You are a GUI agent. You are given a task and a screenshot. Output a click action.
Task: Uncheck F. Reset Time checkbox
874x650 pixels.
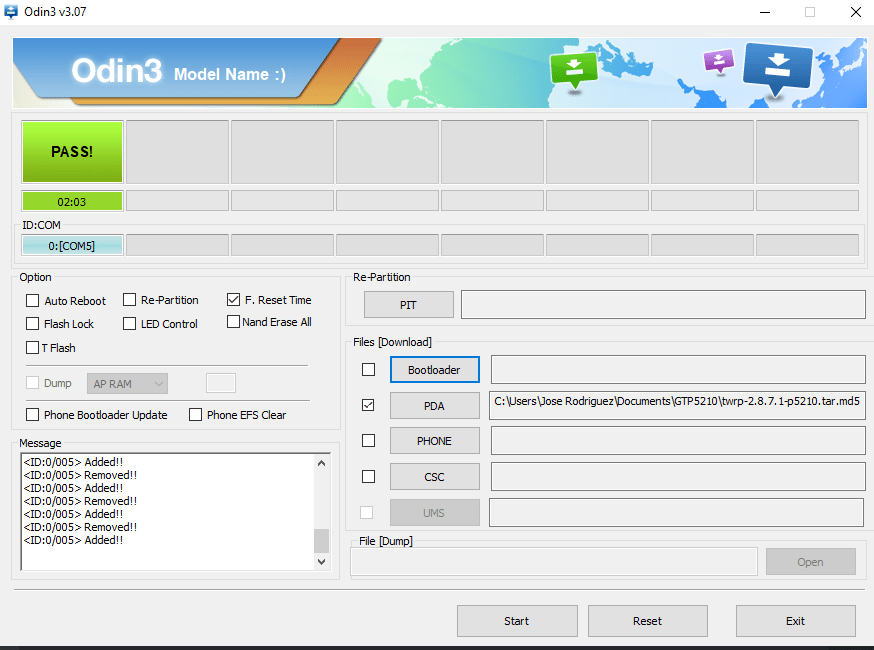coord(233,299)
